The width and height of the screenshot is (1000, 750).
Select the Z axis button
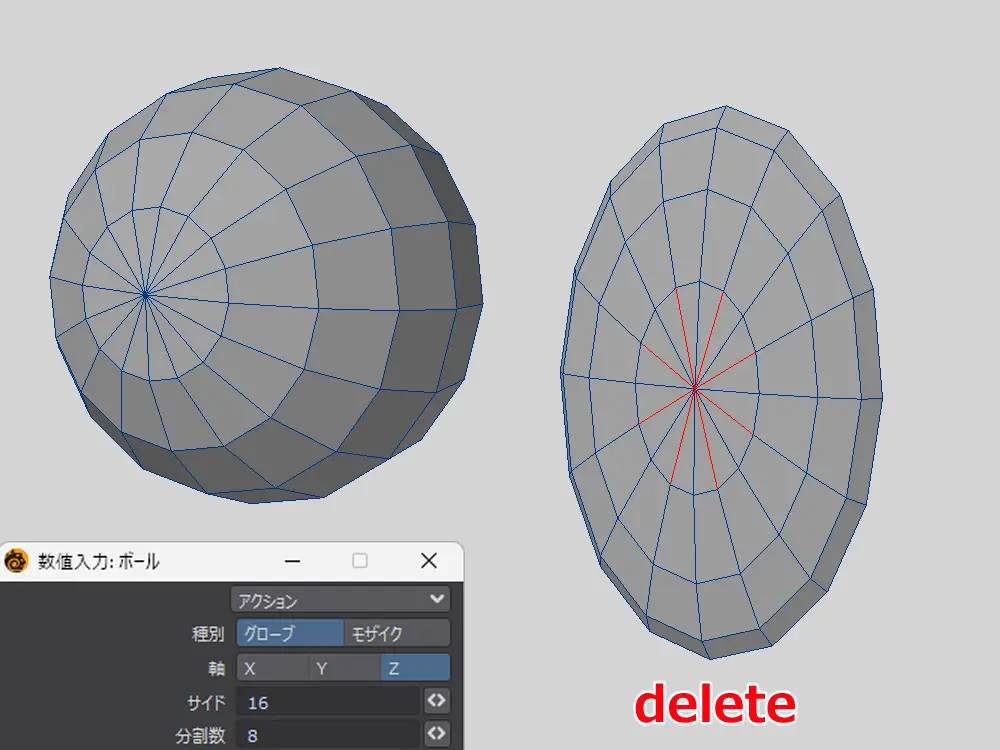coord(414,668)
